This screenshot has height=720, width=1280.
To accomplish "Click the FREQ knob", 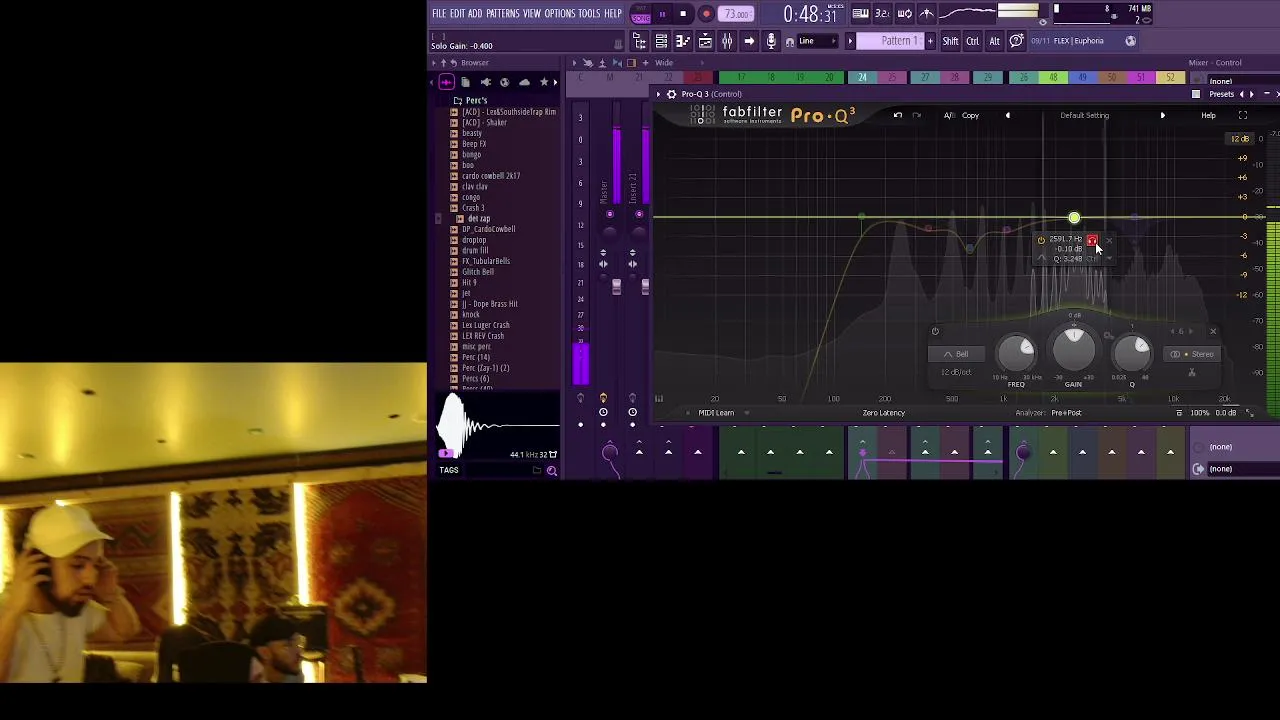I will tap(1016, 351).
